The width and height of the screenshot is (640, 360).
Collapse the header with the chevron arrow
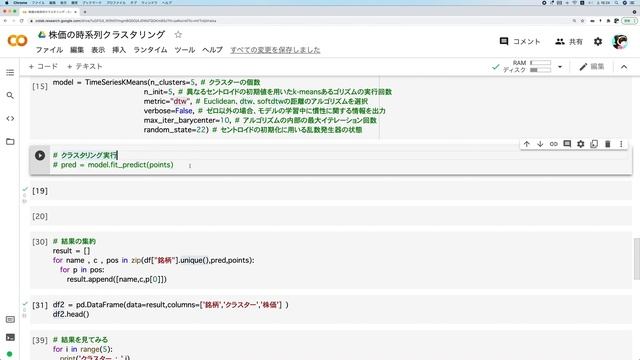click(624, 67)
